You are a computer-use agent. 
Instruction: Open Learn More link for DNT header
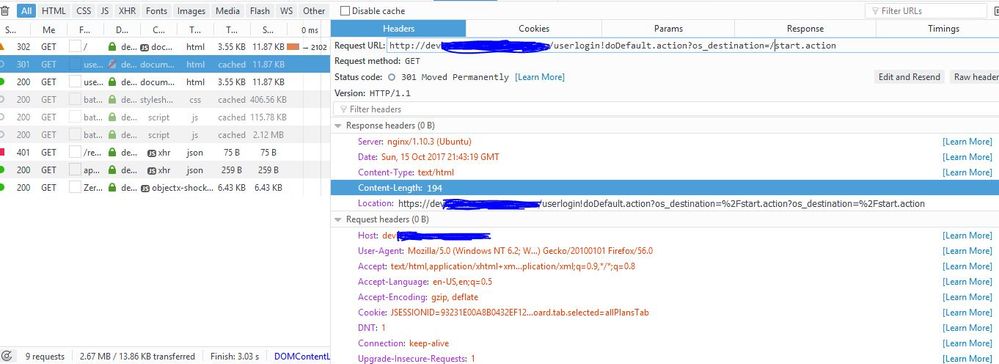click(x=967, y=328)
